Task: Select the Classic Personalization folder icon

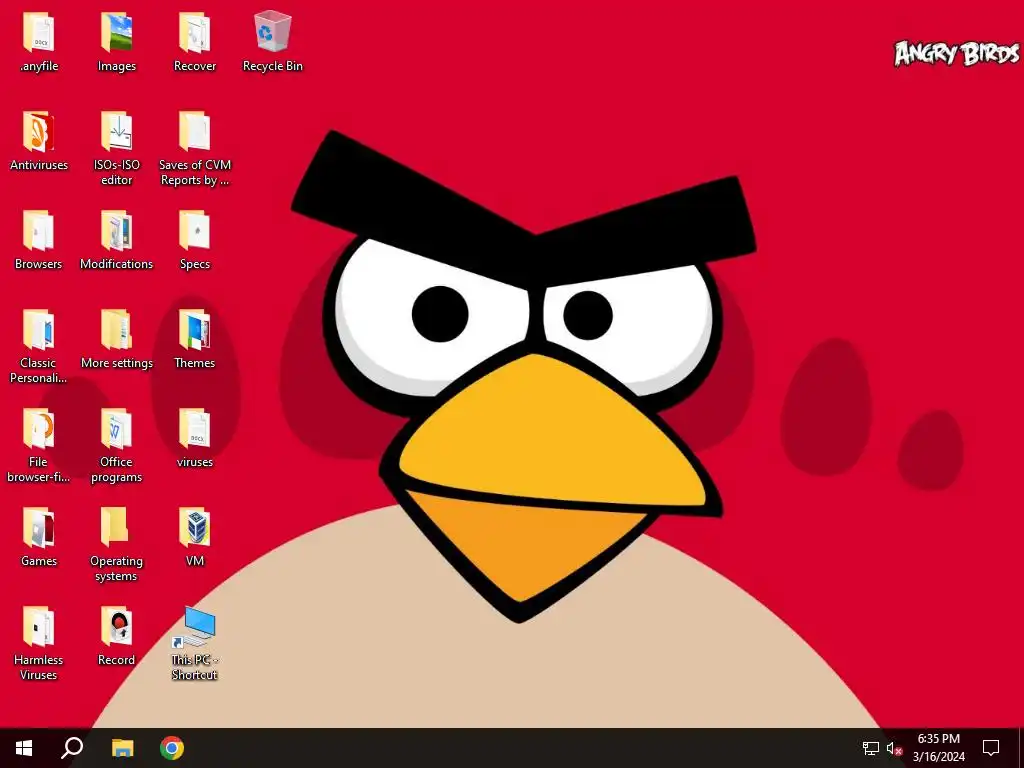Action: tap(39, 330)
